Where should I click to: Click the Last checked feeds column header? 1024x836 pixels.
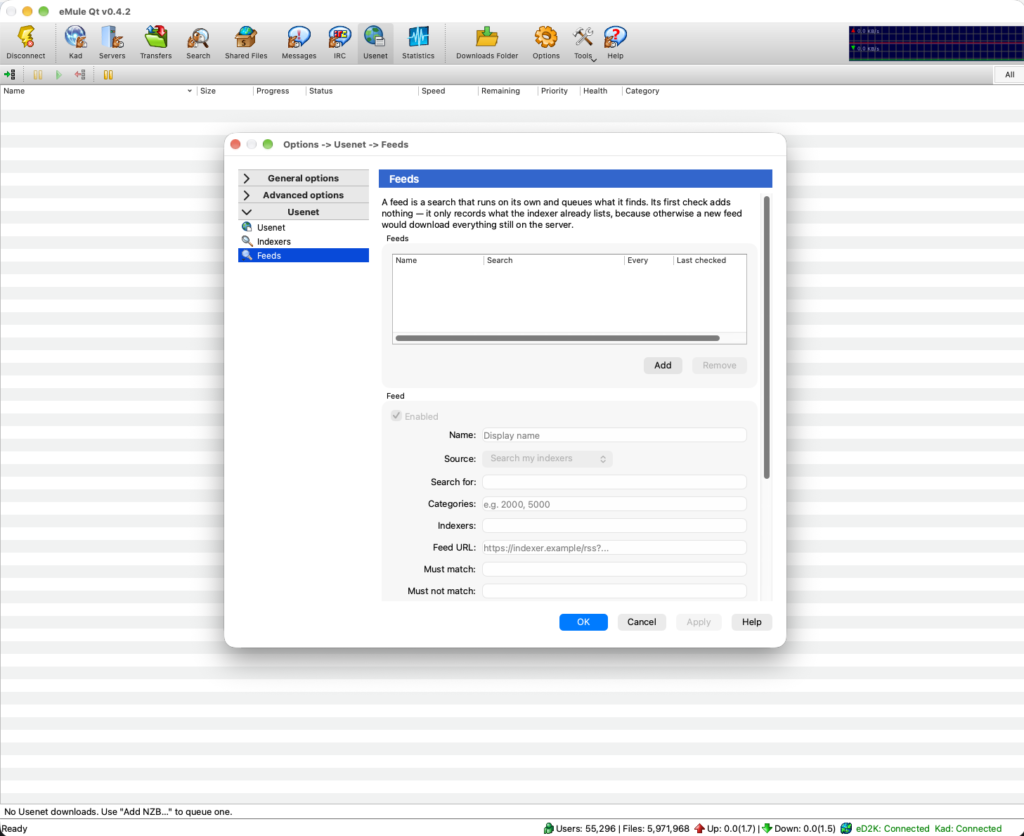click(x=709, y=260)
